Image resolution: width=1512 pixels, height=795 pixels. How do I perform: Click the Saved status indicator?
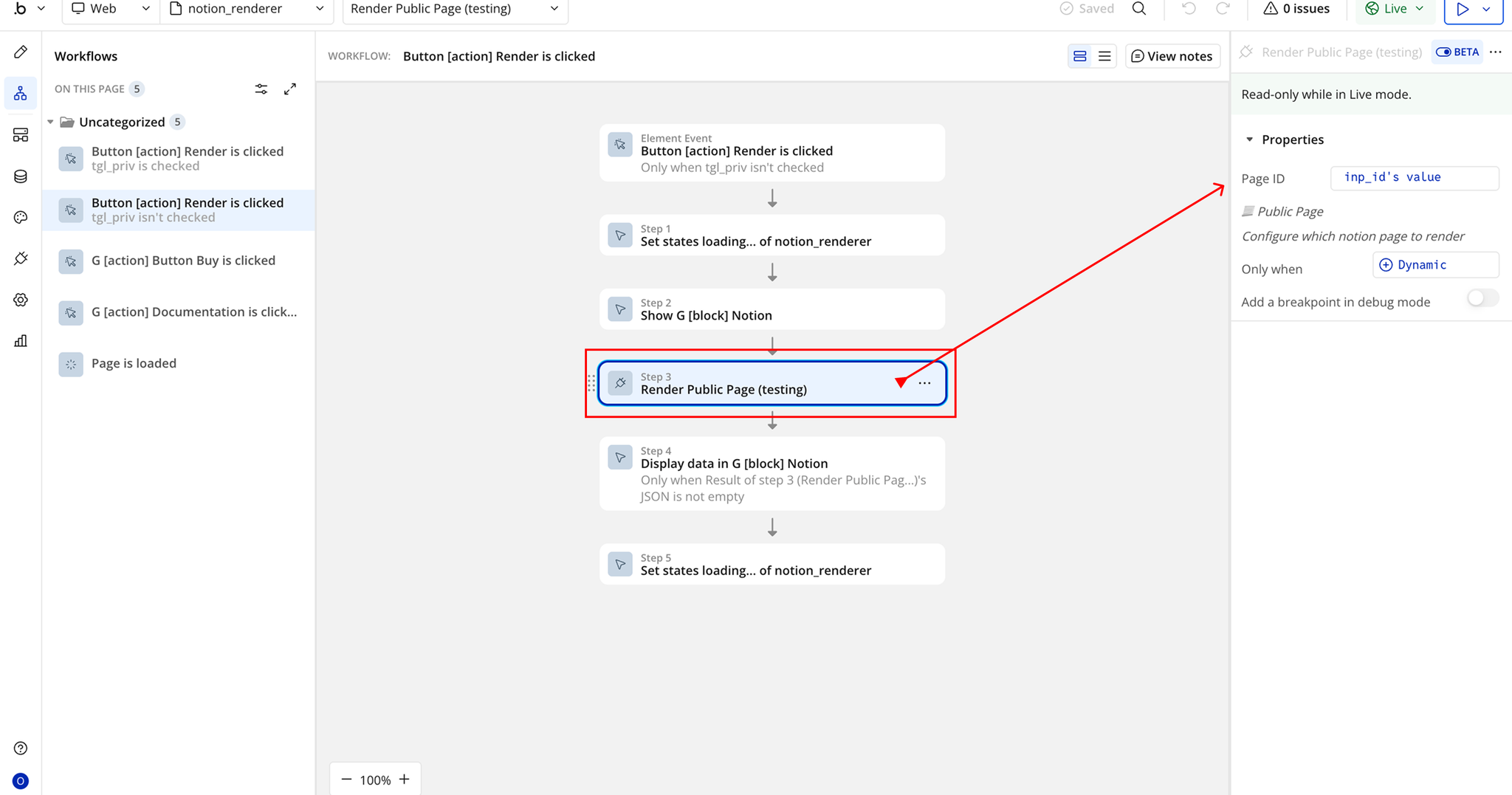point(1087,9)
